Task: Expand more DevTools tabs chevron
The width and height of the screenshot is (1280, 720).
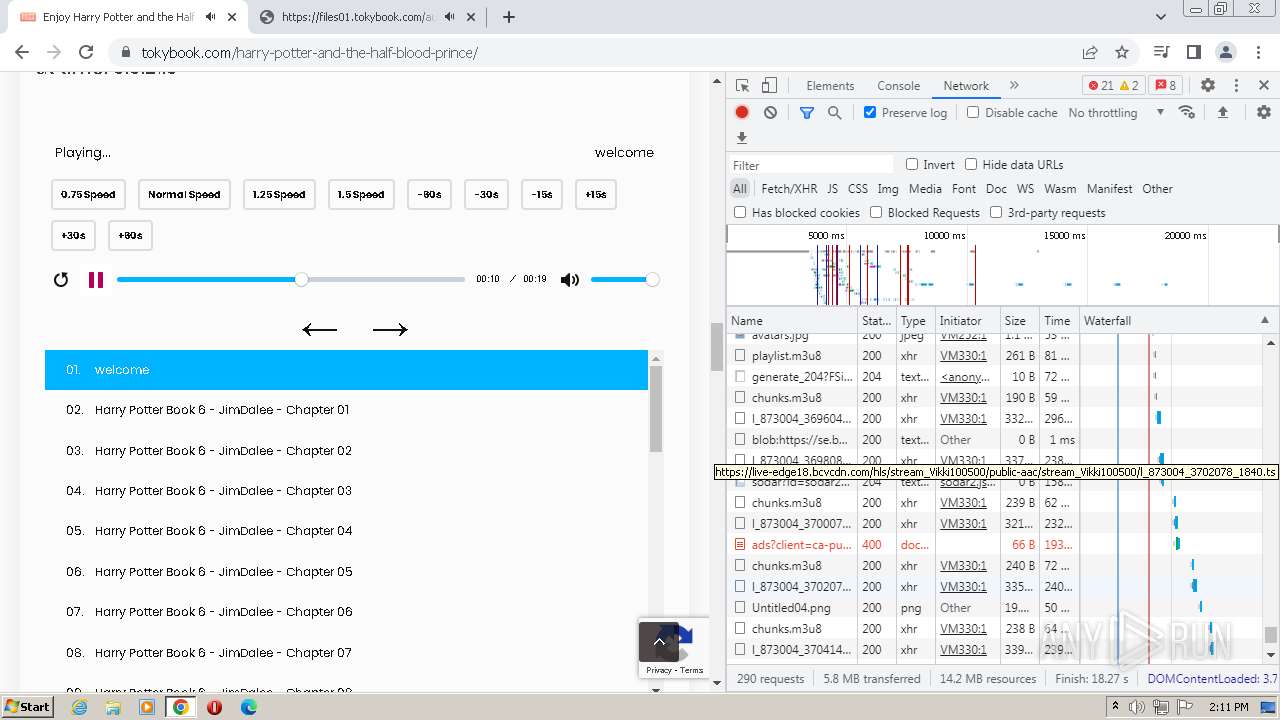Action: [1014, 86]
